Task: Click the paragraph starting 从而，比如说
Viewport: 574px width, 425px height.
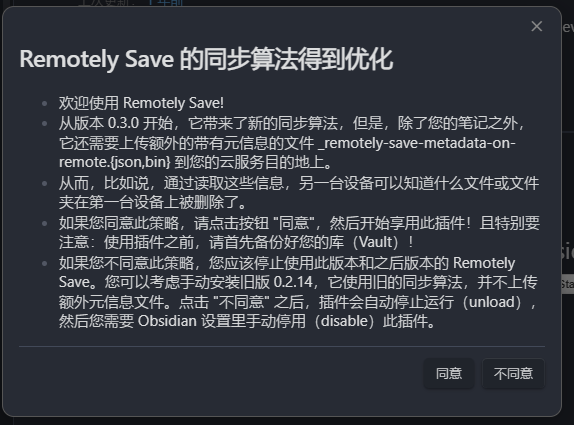Action: click(x=299, y=193)
